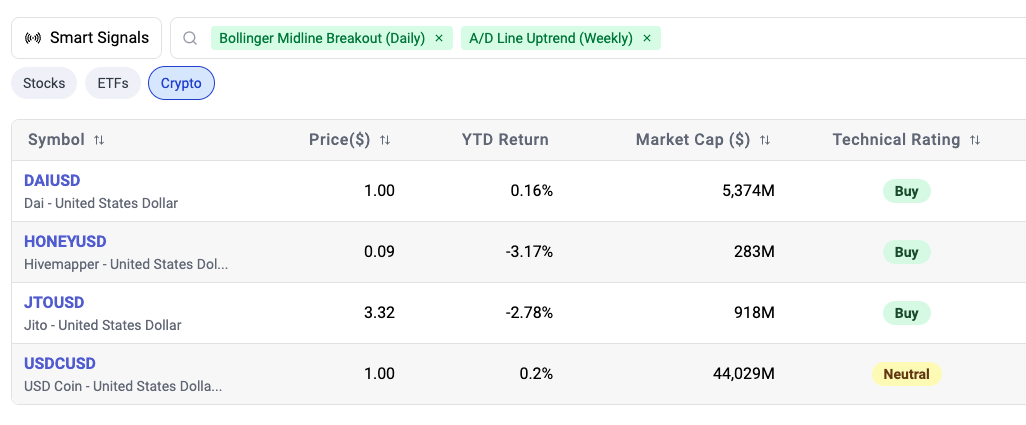1026x425 pixels.
Task: Sort by Price column arrows
Action: pos(385,140)
